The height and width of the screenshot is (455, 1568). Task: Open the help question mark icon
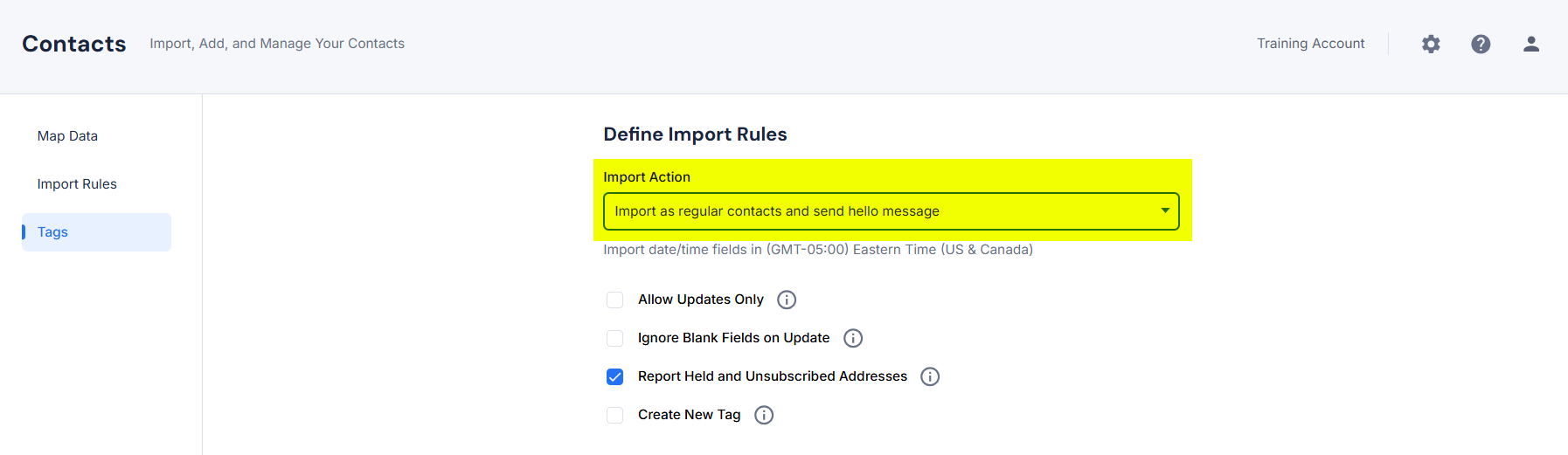(1481, 44)
